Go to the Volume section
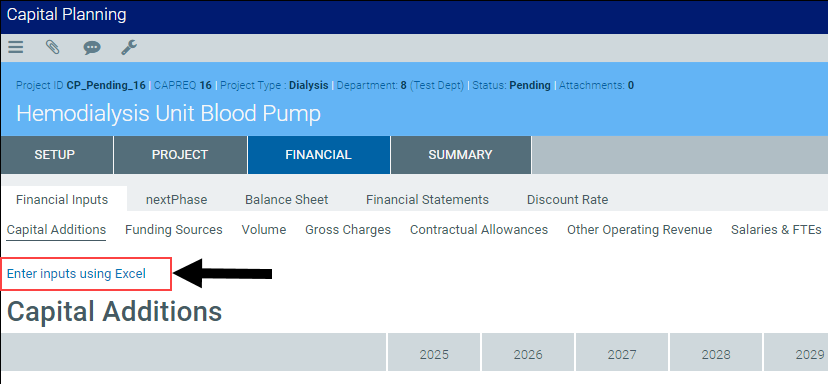The image size is (828, 384). tap(264, 230)
